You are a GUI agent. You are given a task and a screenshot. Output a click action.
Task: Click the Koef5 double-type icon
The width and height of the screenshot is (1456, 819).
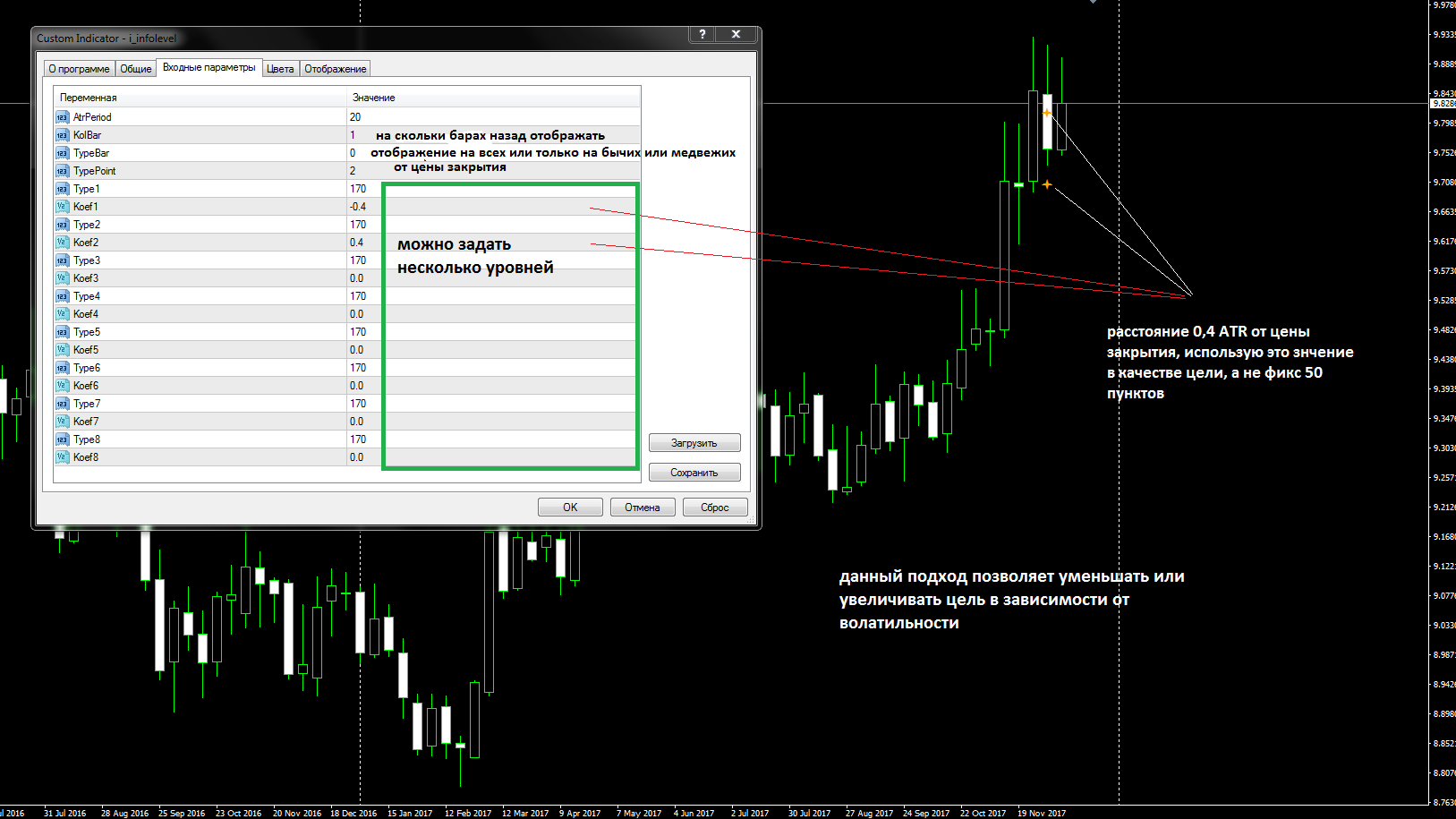point(62,350)
